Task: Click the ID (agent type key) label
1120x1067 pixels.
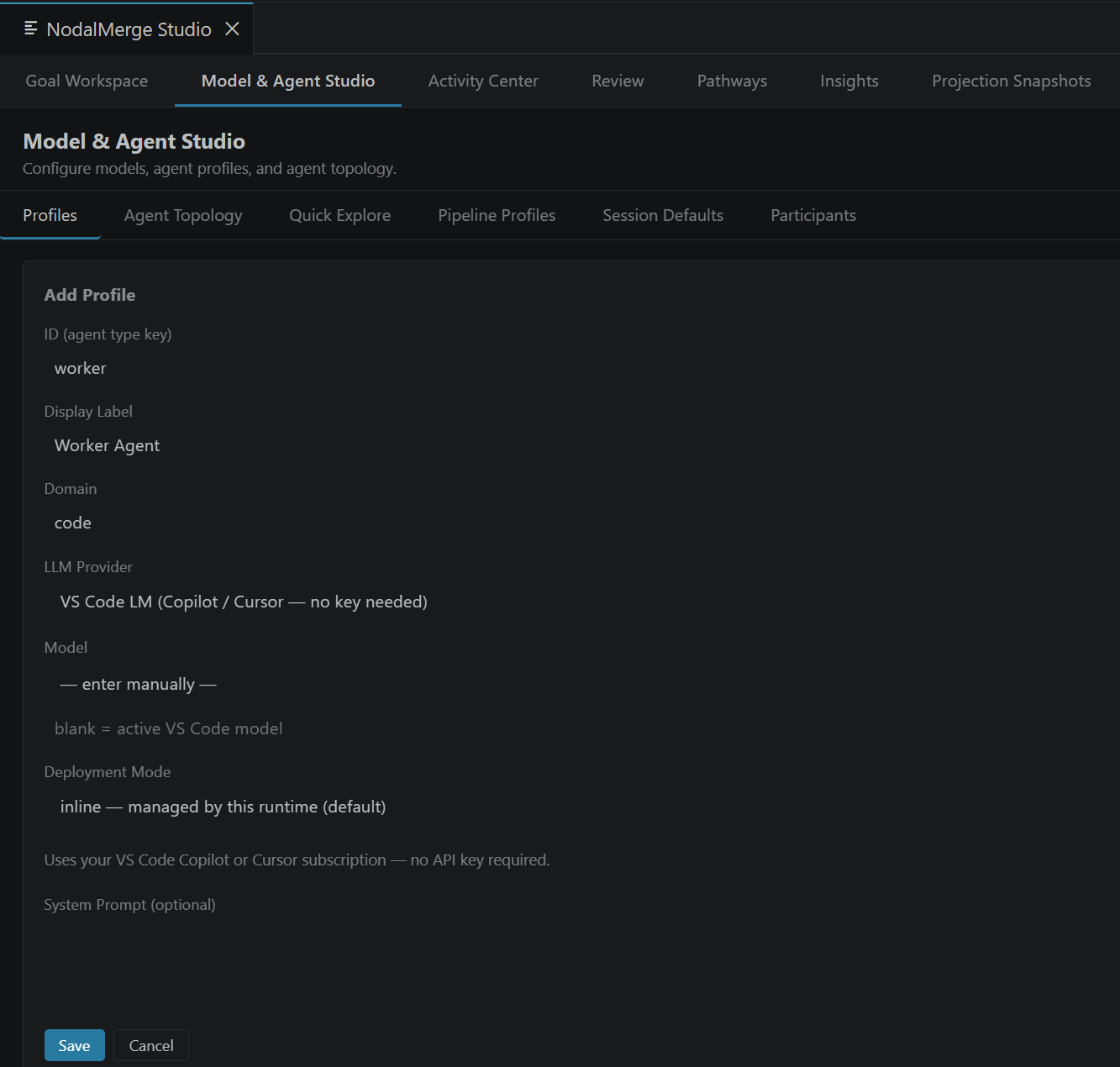Action: [108, 334]
